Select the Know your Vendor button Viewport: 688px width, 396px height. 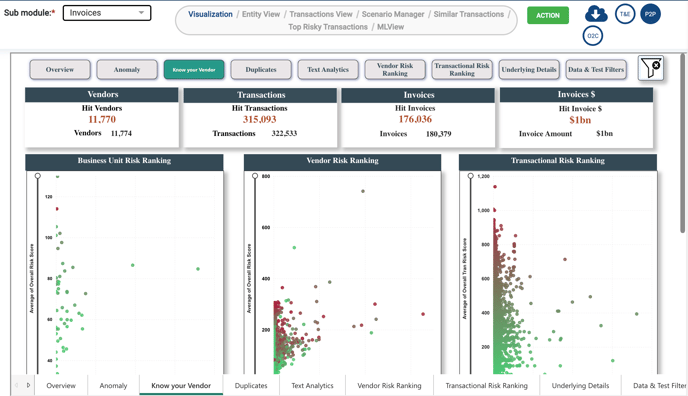pos(194,69)
